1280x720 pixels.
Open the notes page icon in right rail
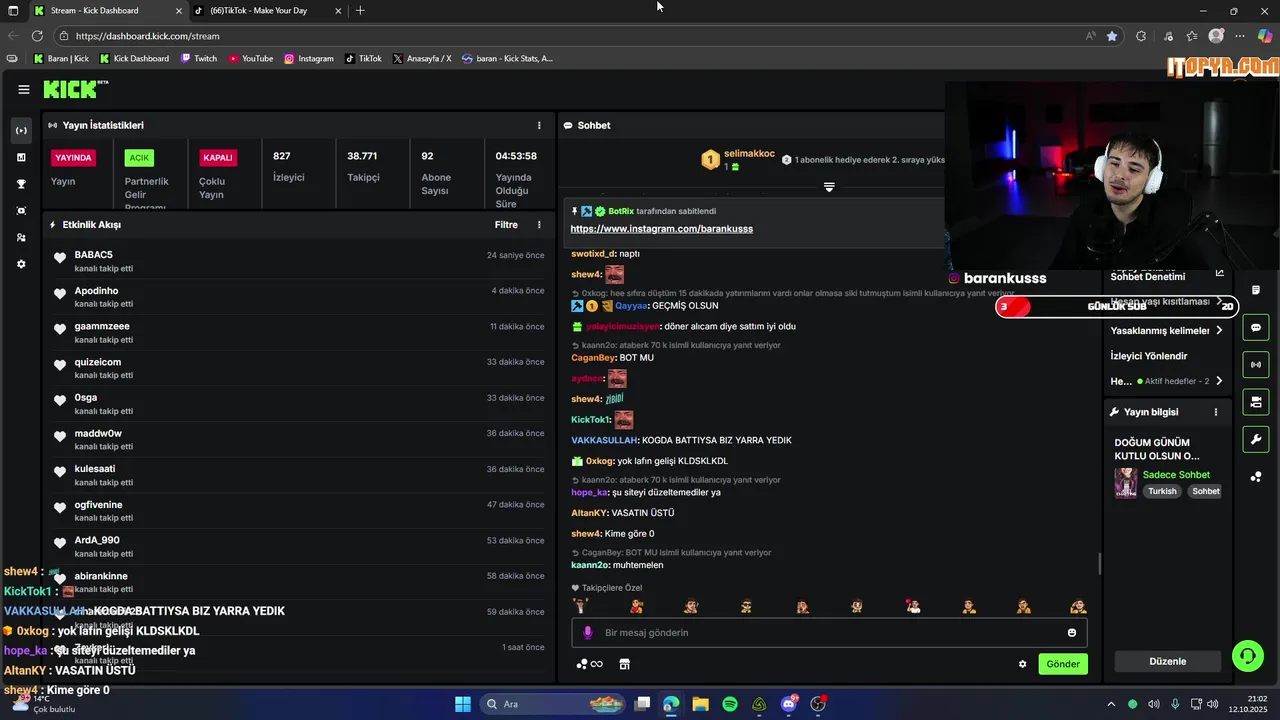tap(1256, 291)
